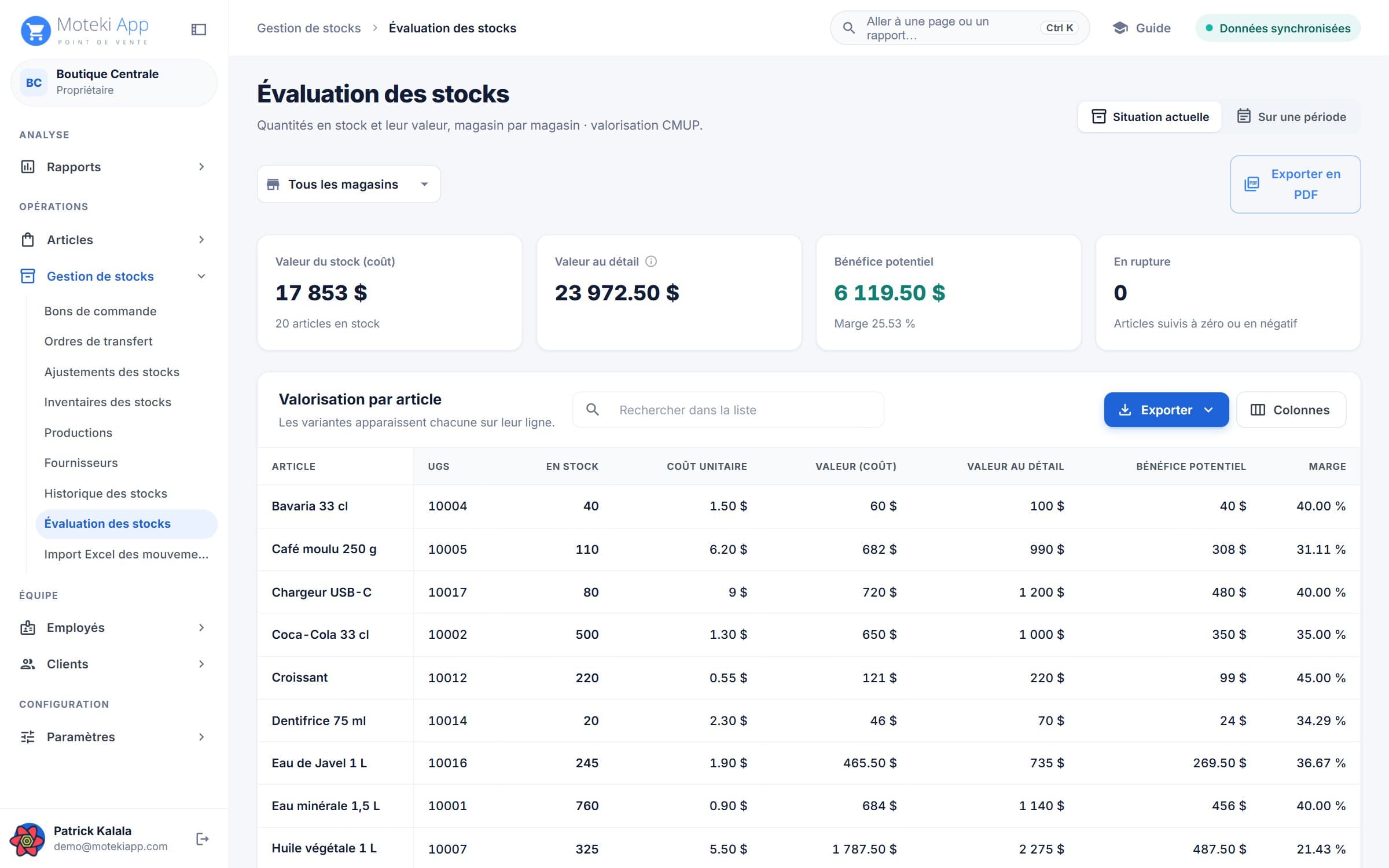The height and width of the screenshot is (868, 1389).
Task: Switch to Situation actuelle view
Action: pos(1149,117)
